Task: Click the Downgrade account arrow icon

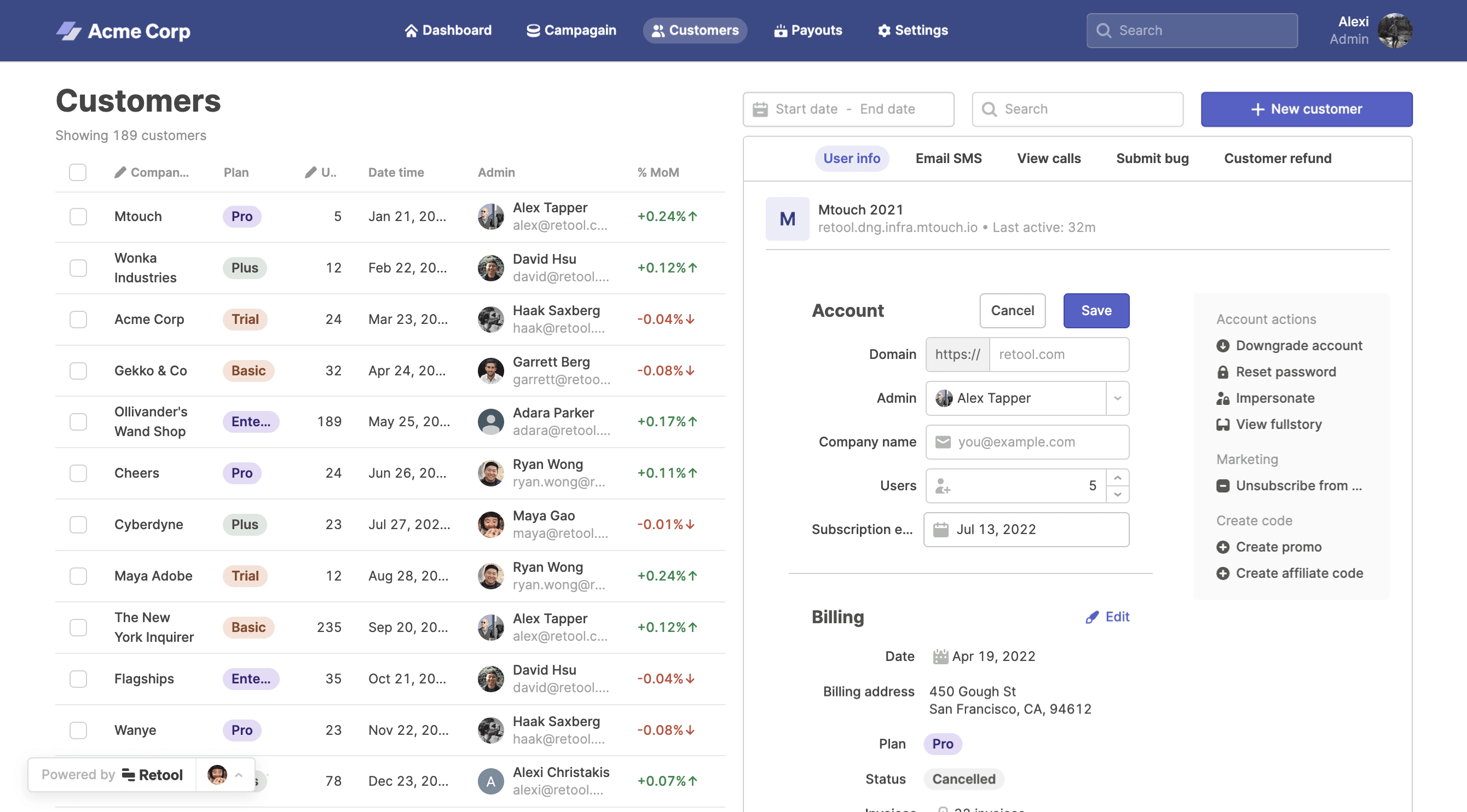Action: [1222, 346]
